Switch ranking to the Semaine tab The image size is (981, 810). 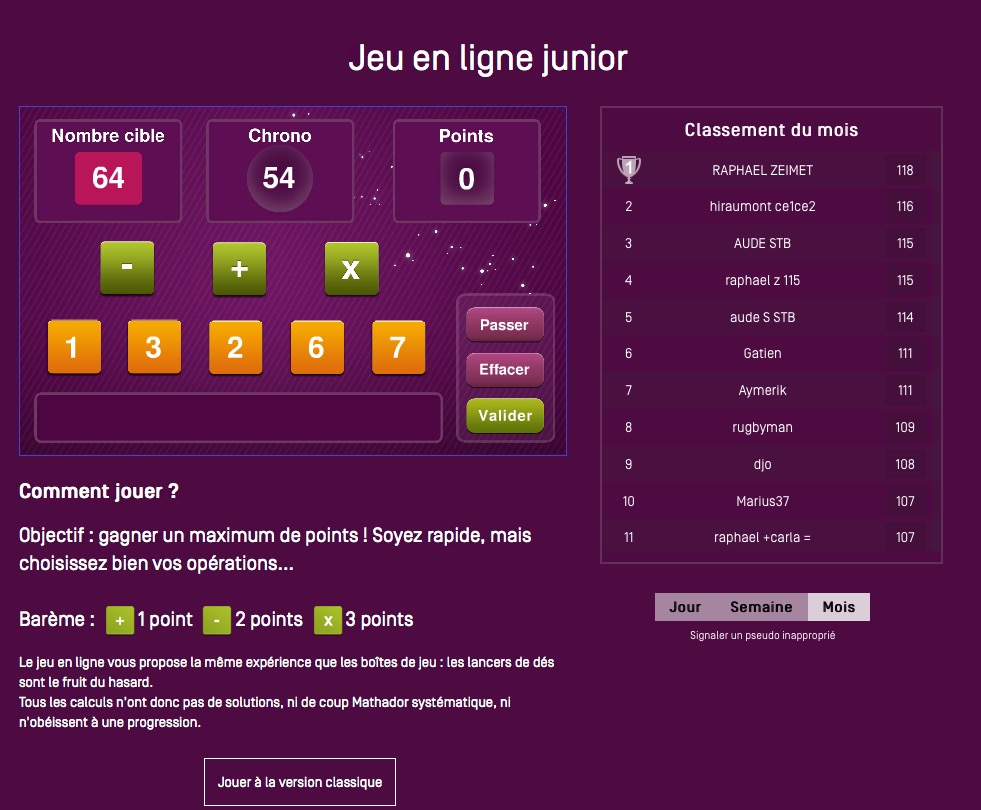click(761, 607)
